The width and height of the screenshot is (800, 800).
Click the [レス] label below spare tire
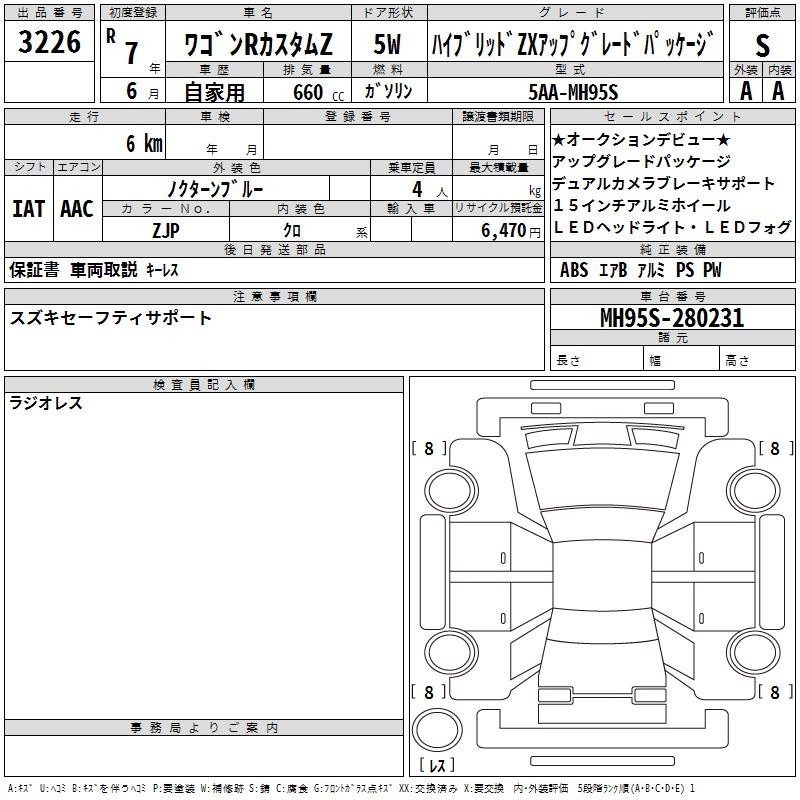[435, 765]
